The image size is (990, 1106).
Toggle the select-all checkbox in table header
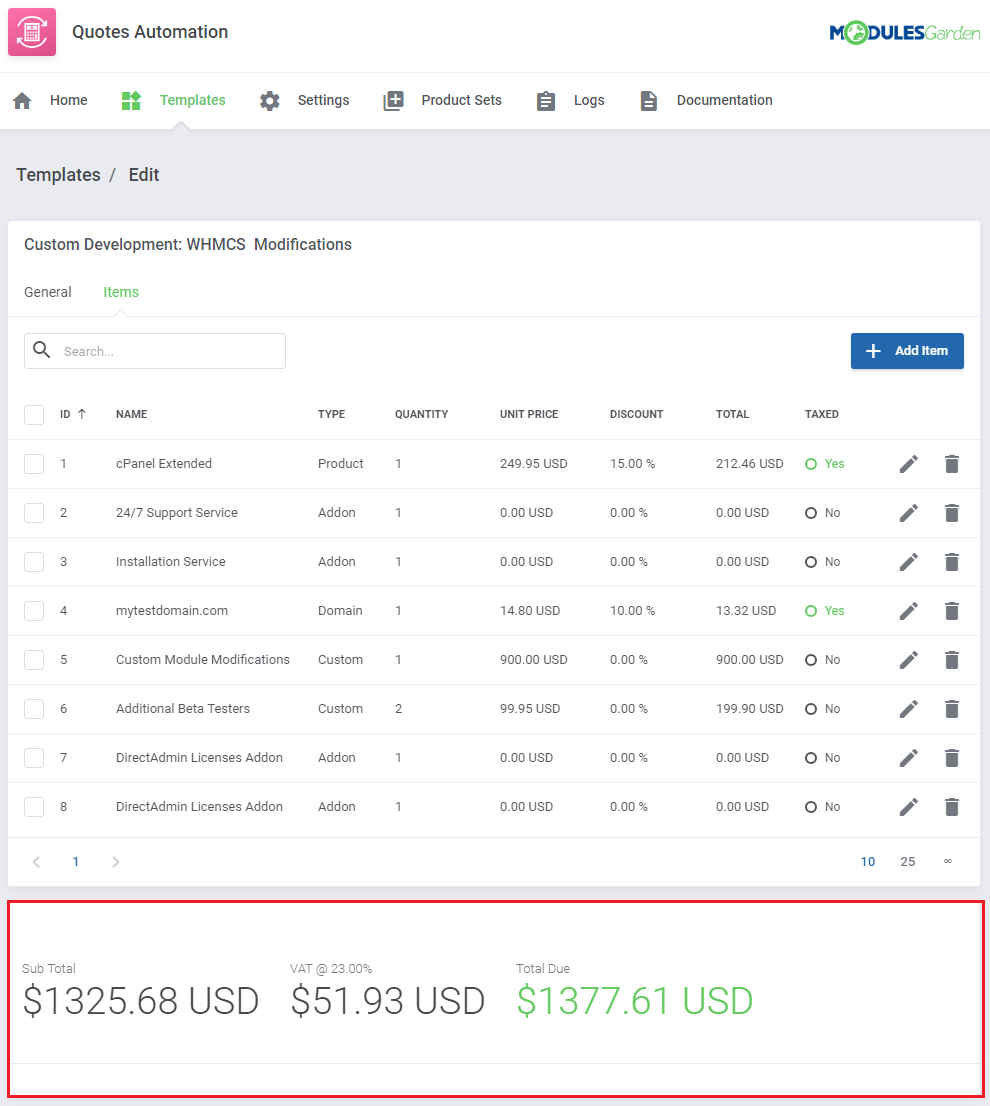tap(34, 415)
